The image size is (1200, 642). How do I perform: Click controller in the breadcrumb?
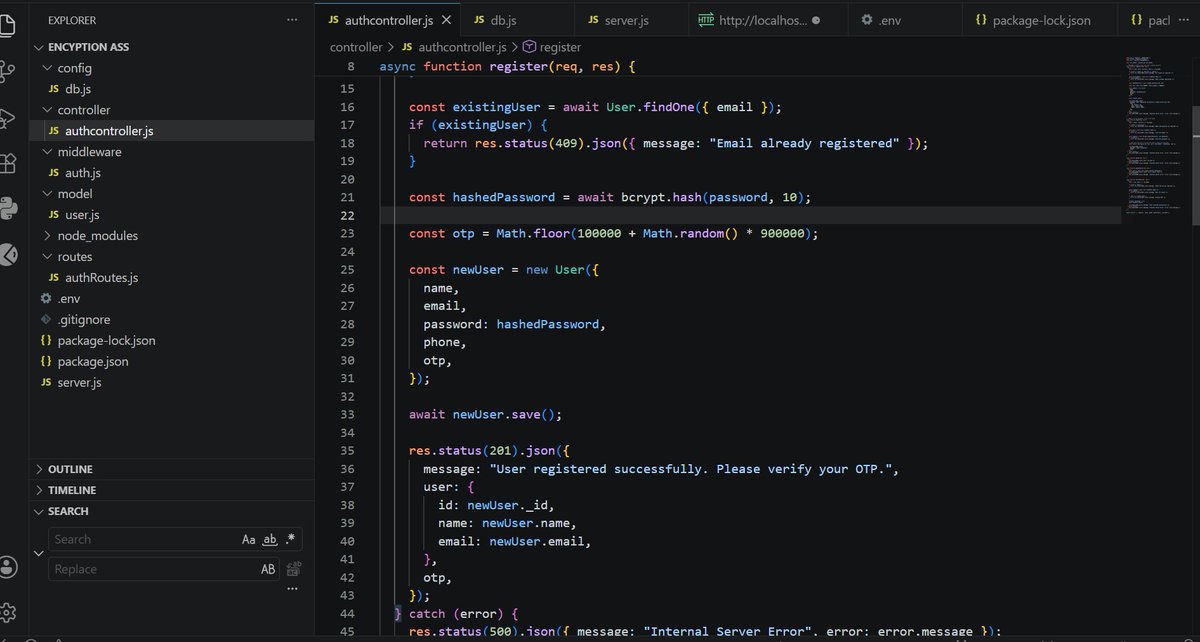point(356,47)
